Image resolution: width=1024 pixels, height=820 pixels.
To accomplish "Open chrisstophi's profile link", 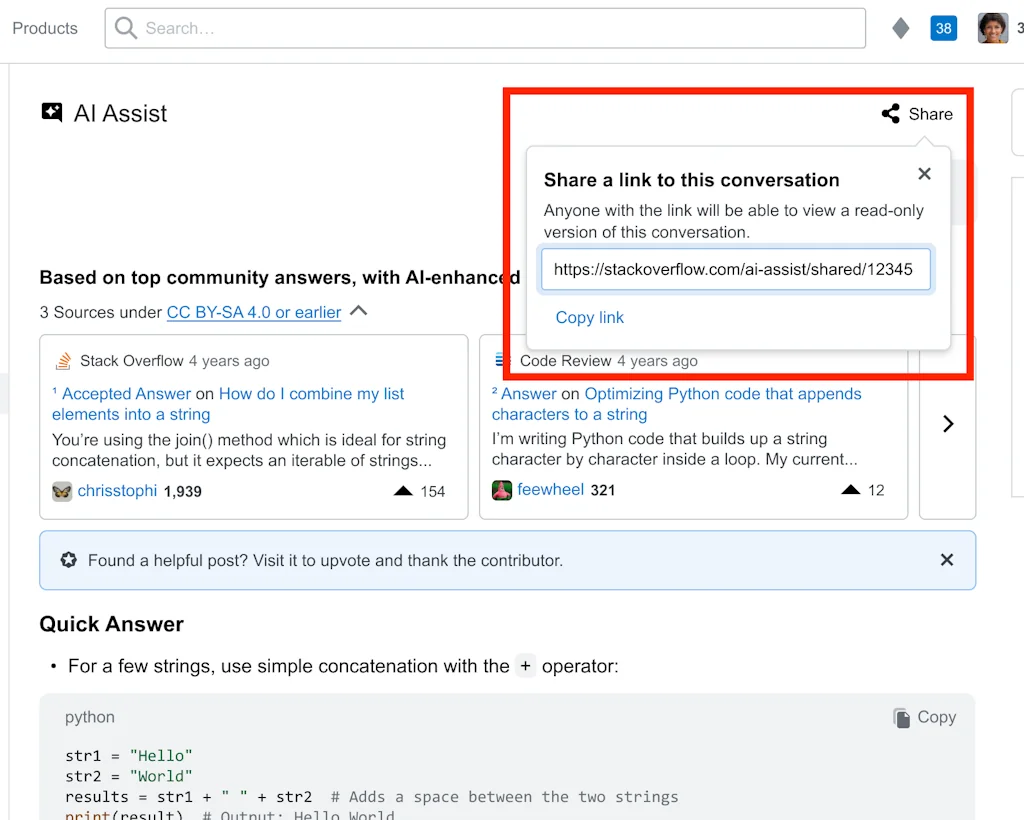I will click(119, 491).
